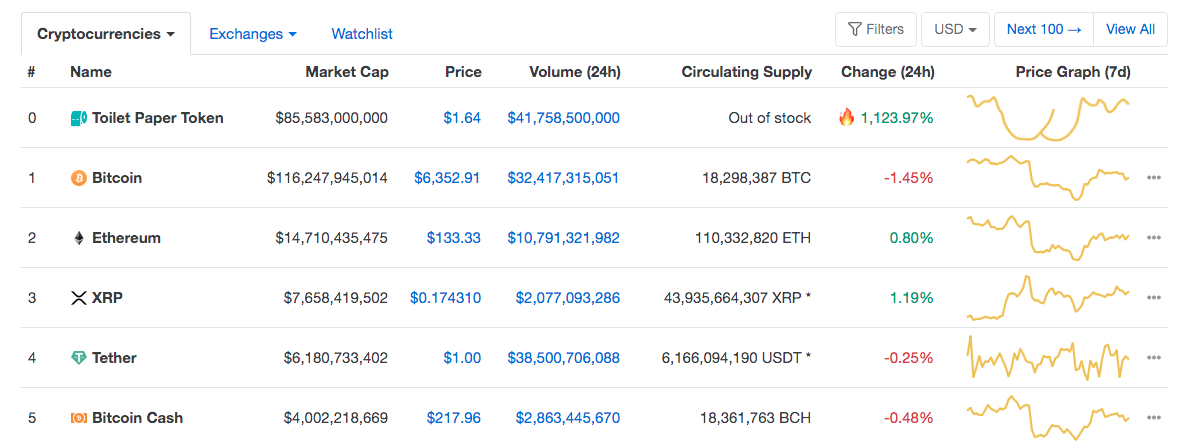Click the Price Graph (7d) column header
The image size is (1197, 447).
(x=1073, y=72)
